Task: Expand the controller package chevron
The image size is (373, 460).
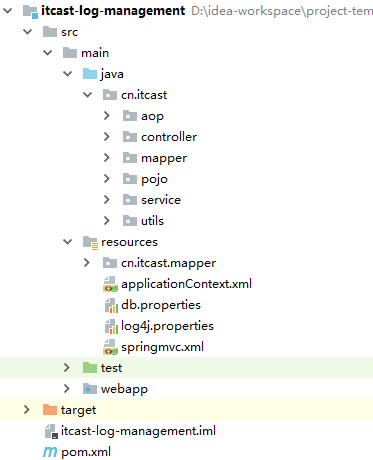Action: pos(107,137)
